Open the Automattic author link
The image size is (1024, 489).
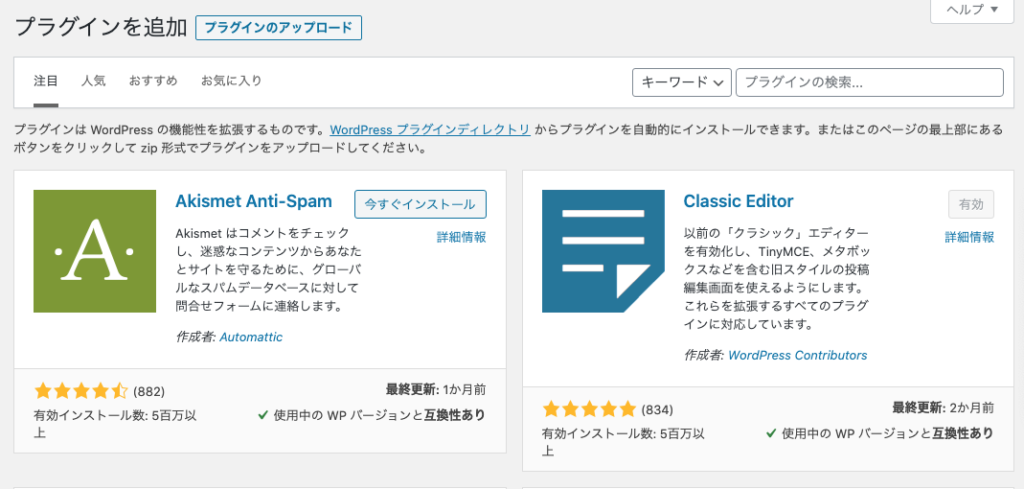coord(251,338)
